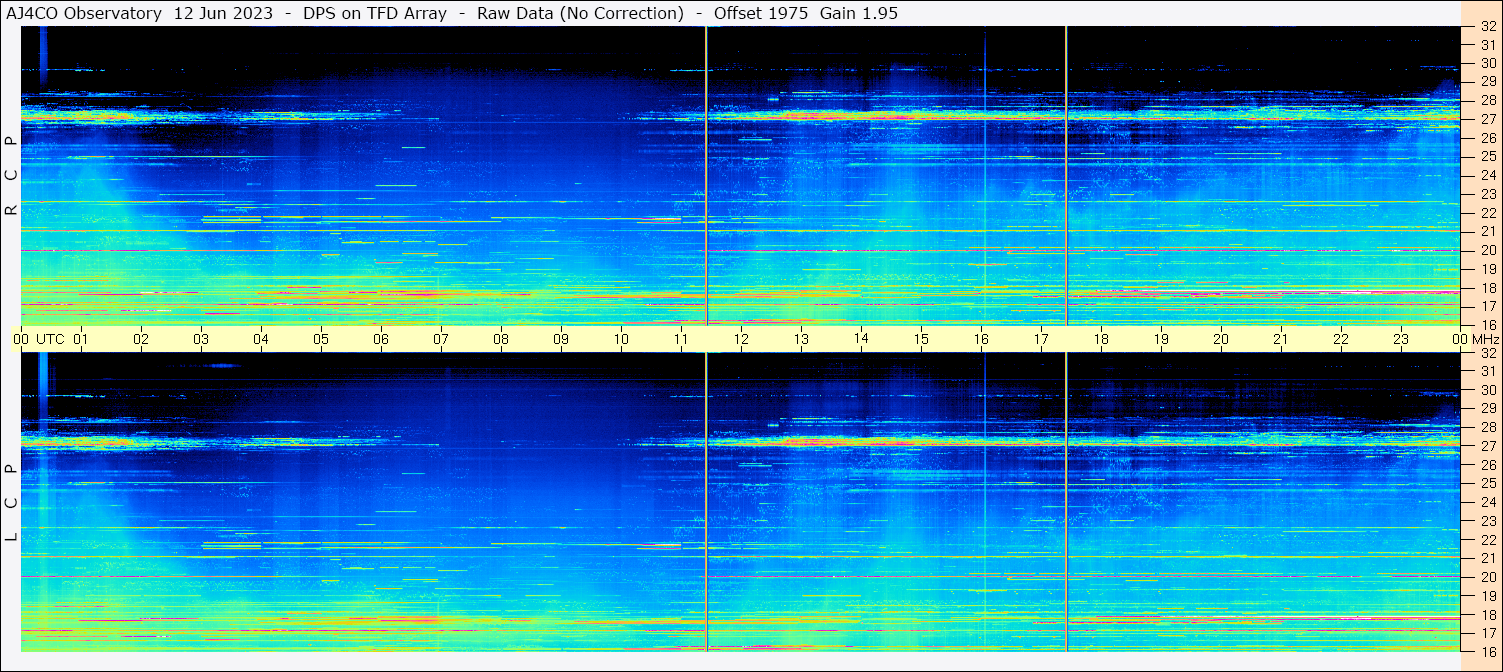Click the 17 MHz label on RCP scale
1503x672 pixels.
[1487, 306]
